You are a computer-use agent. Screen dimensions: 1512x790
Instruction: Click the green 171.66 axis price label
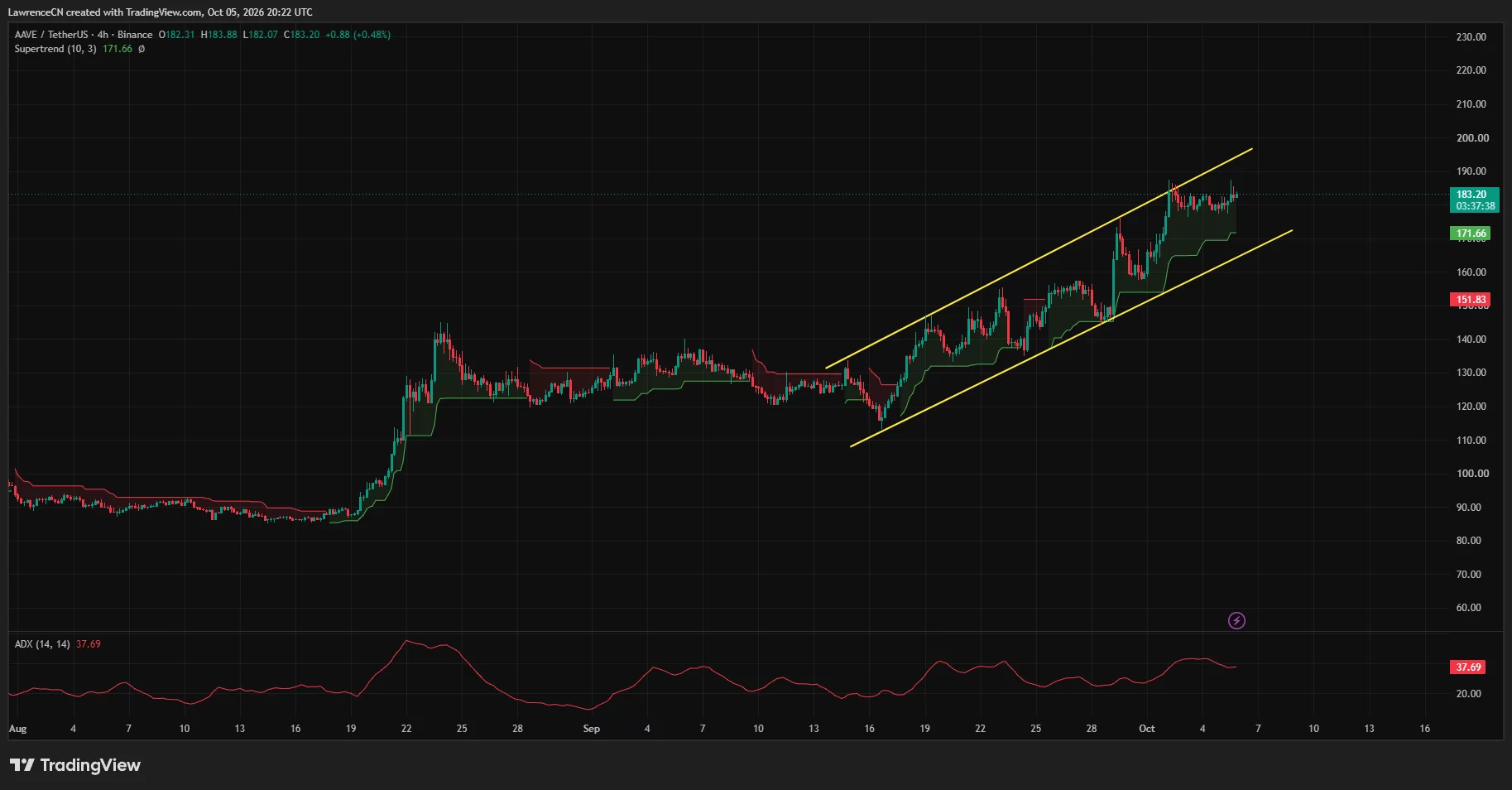(1471, 234)
